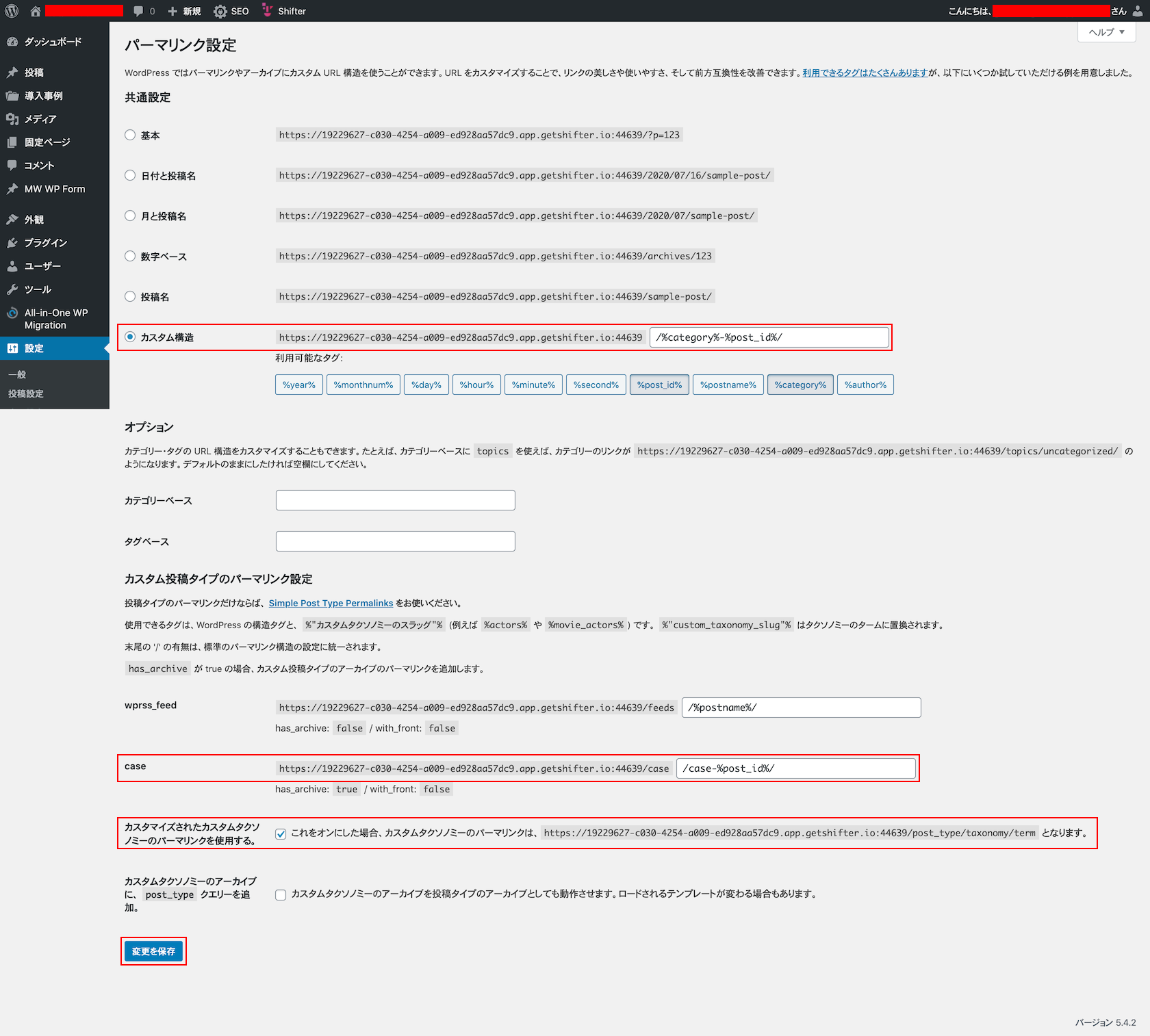Screen dimensions: 1150x1036
Task: Toggle the %category% tag button
Action: click(800, 385)
